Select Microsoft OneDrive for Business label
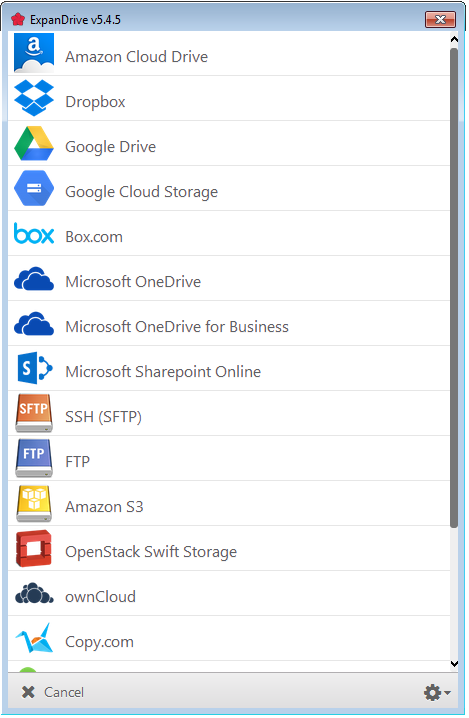 (177, 327)
